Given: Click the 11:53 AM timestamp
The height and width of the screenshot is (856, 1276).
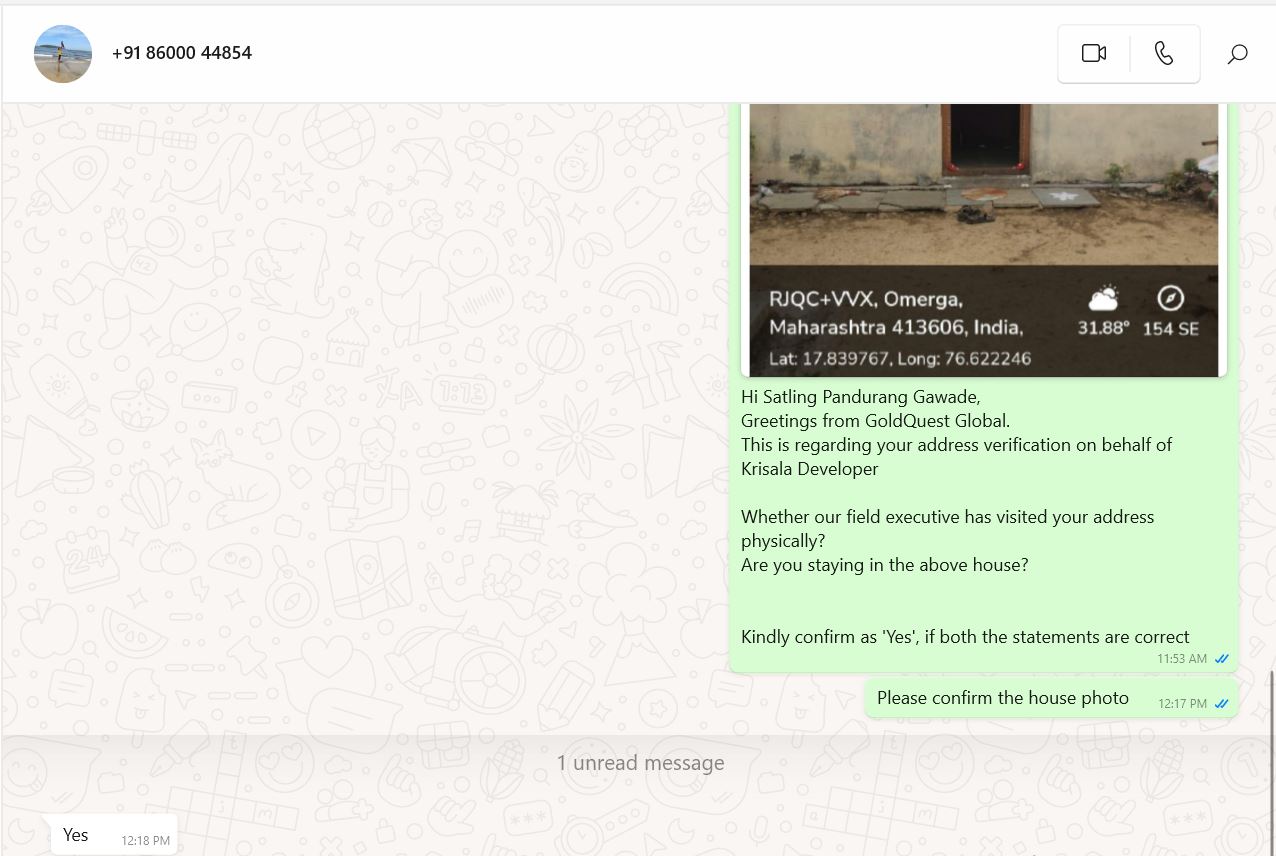Looking at the screenshot, I should [x=1181, y=659].
